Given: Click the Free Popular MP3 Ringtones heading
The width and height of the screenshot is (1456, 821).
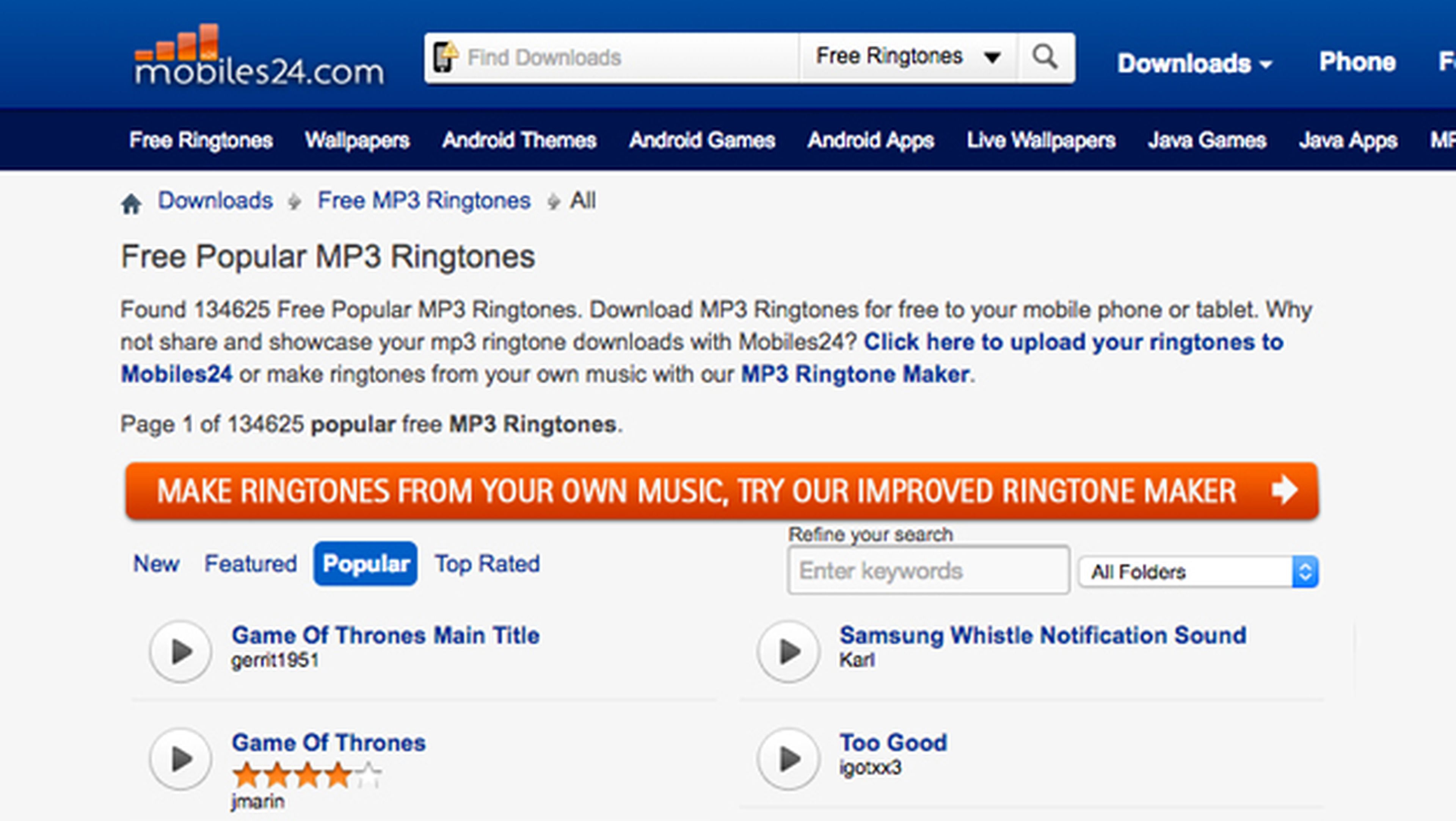Looking at the screenshot, I should (328, 257).
